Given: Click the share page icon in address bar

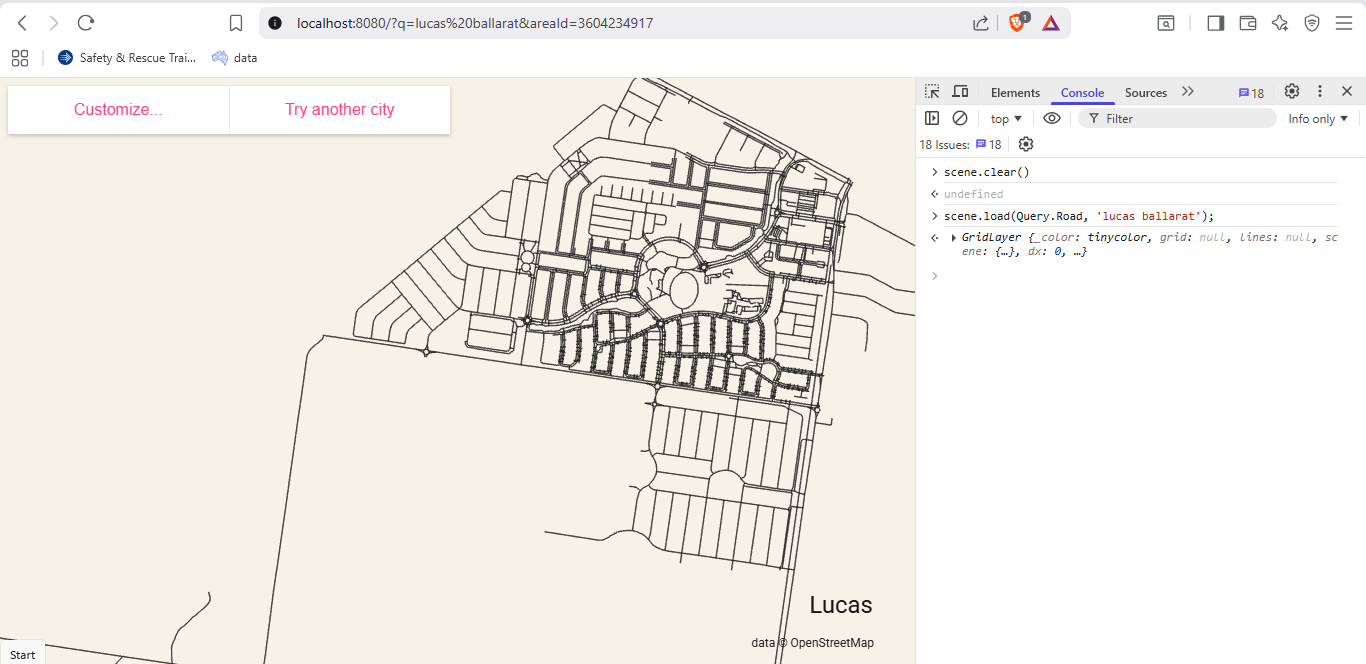Looking at the screenshot, I should tap(981, 23).
